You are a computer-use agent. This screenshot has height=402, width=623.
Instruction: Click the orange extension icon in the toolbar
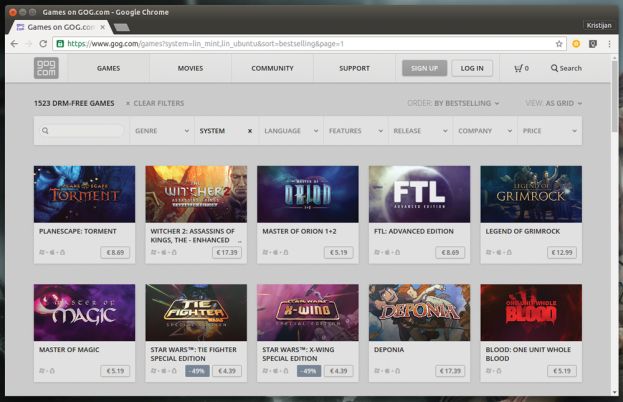(576, 44)
